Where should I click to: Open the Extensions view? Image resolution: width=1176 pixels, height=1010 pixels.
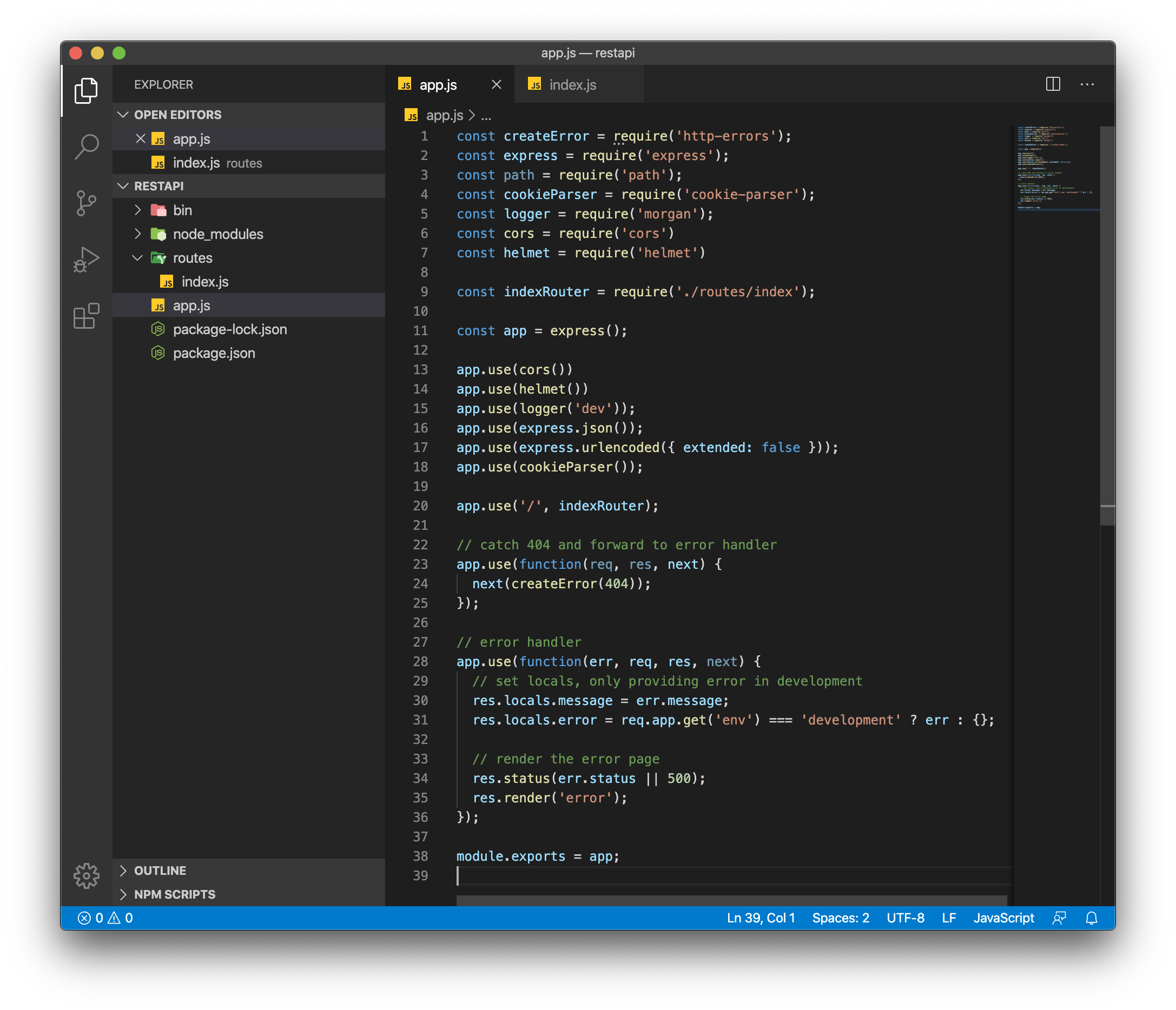[86, 315]
